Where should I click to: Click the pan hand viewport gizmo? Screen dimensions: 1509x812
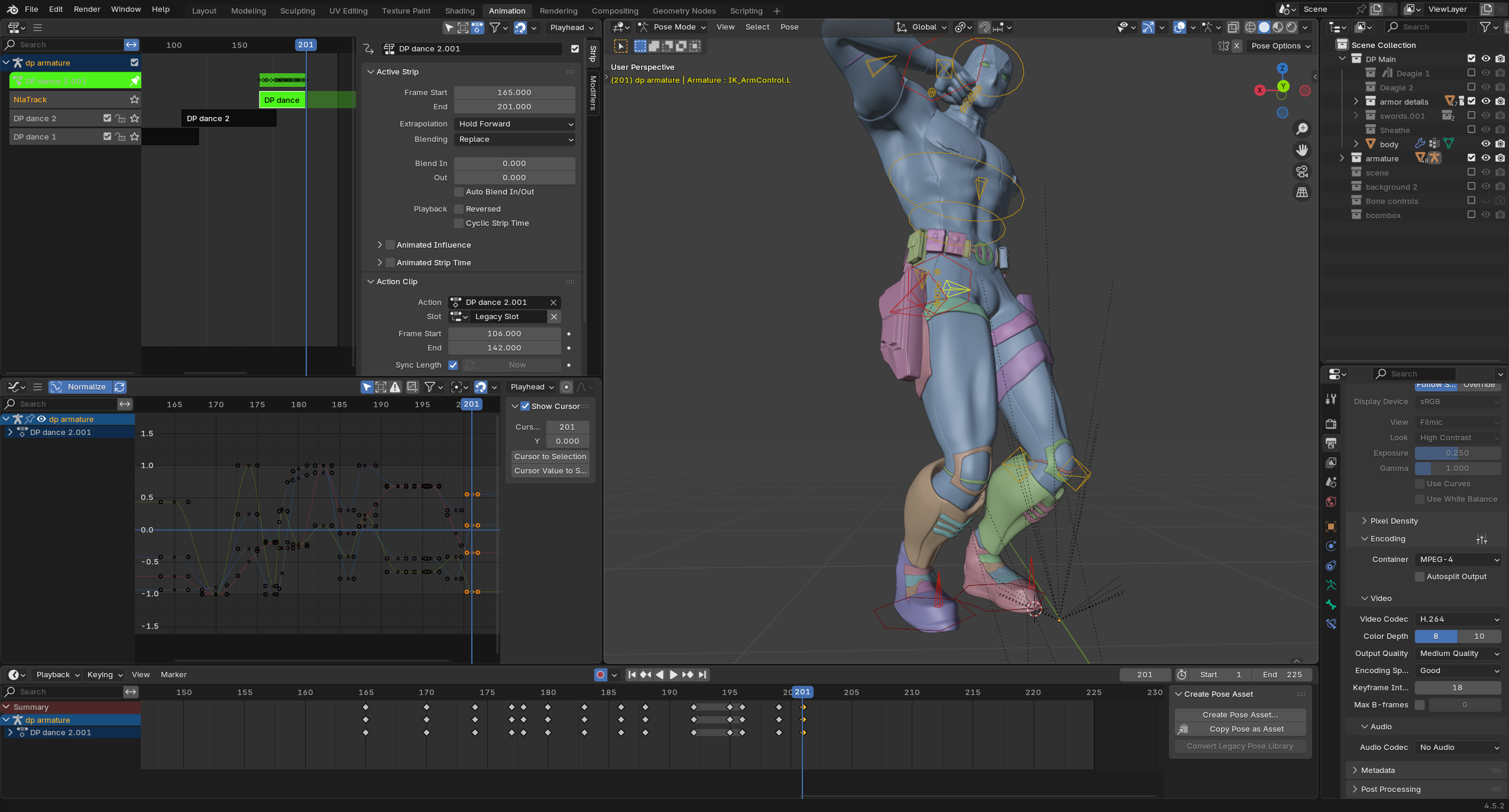pos(1302,150)
